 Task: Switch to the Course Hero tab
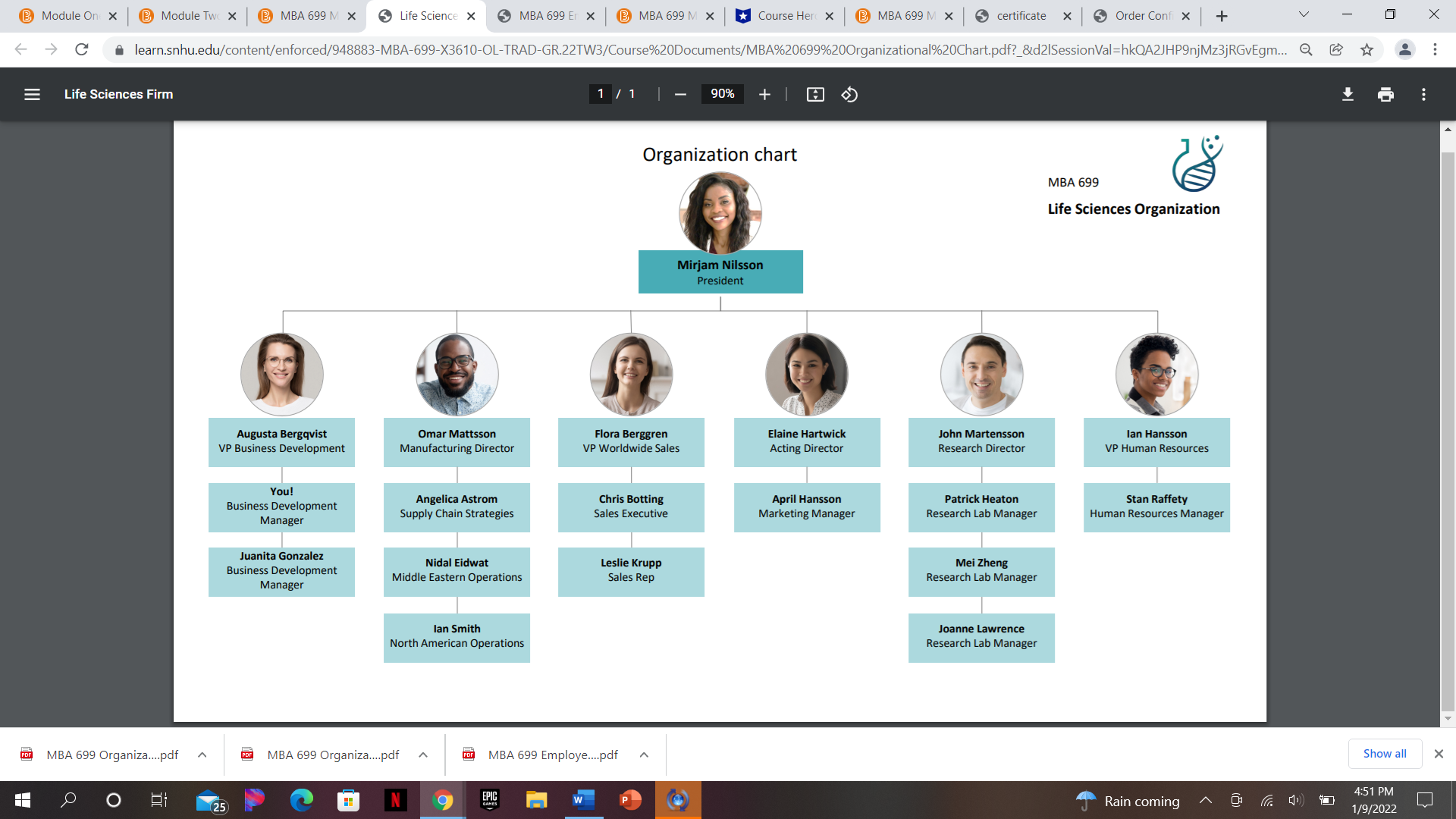point(786,16)
